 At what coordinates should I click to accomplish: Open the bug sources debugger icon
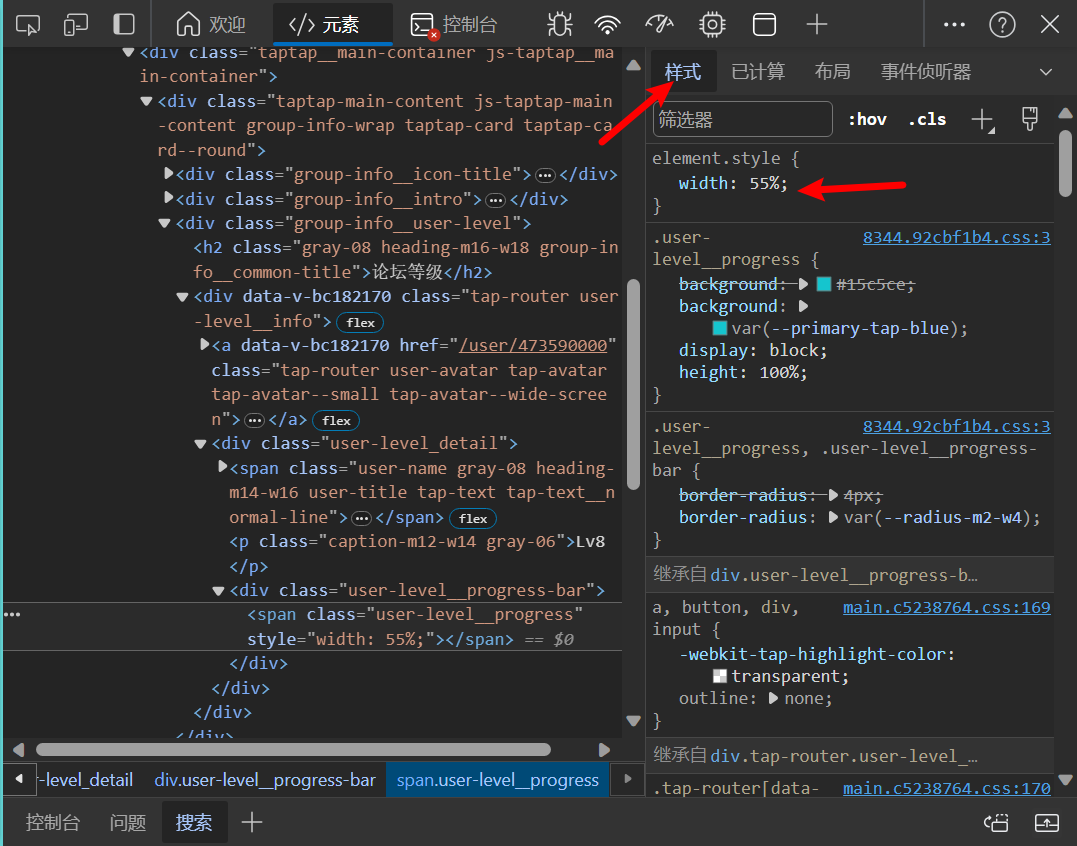(x=559, y=25)
